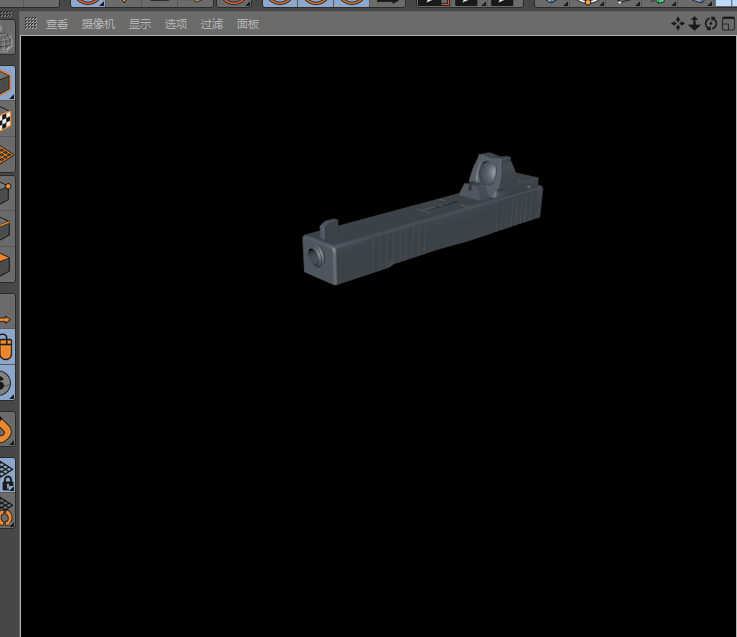Open the 摄像机 (Camera) menu

(98, 24)
